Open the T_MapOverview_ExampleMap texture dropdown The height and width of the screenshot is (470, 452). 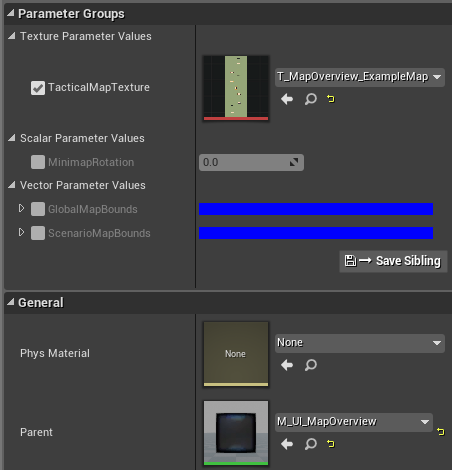[360, 77]
